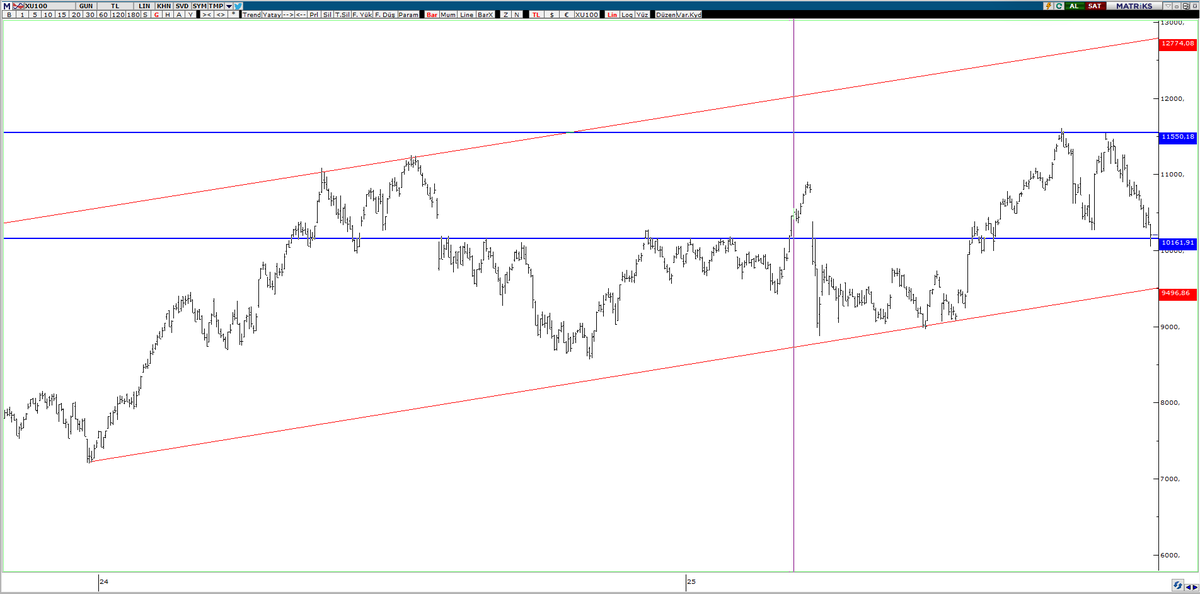Click the Z toolbar button
This screenshot has height=594, width=1200.
505,15
